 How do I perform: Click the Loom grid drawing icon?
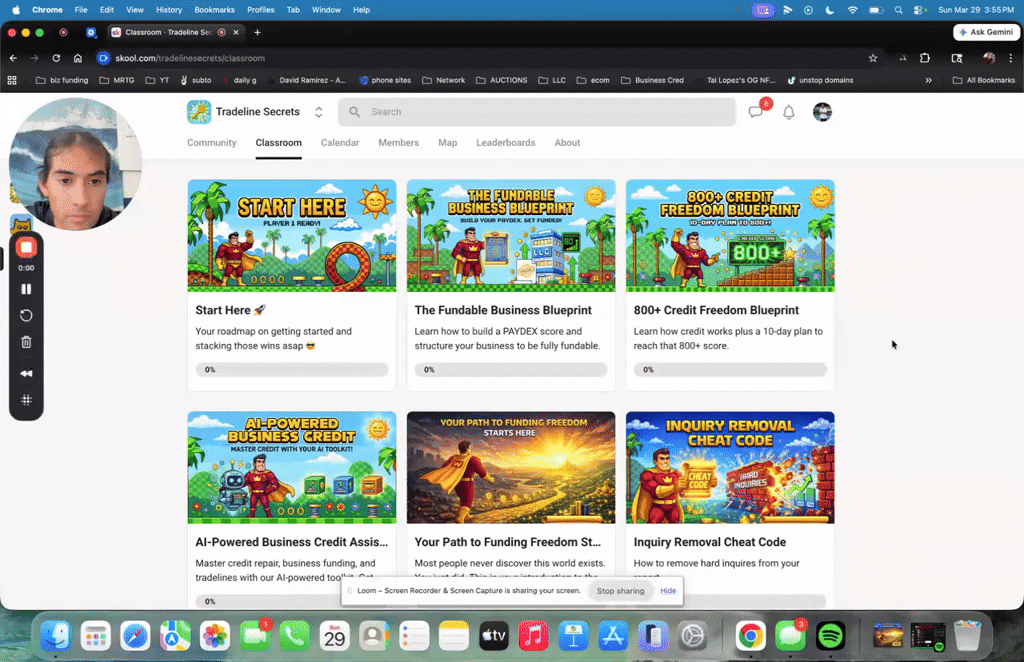pyautogui.click(x=26, y=400)
